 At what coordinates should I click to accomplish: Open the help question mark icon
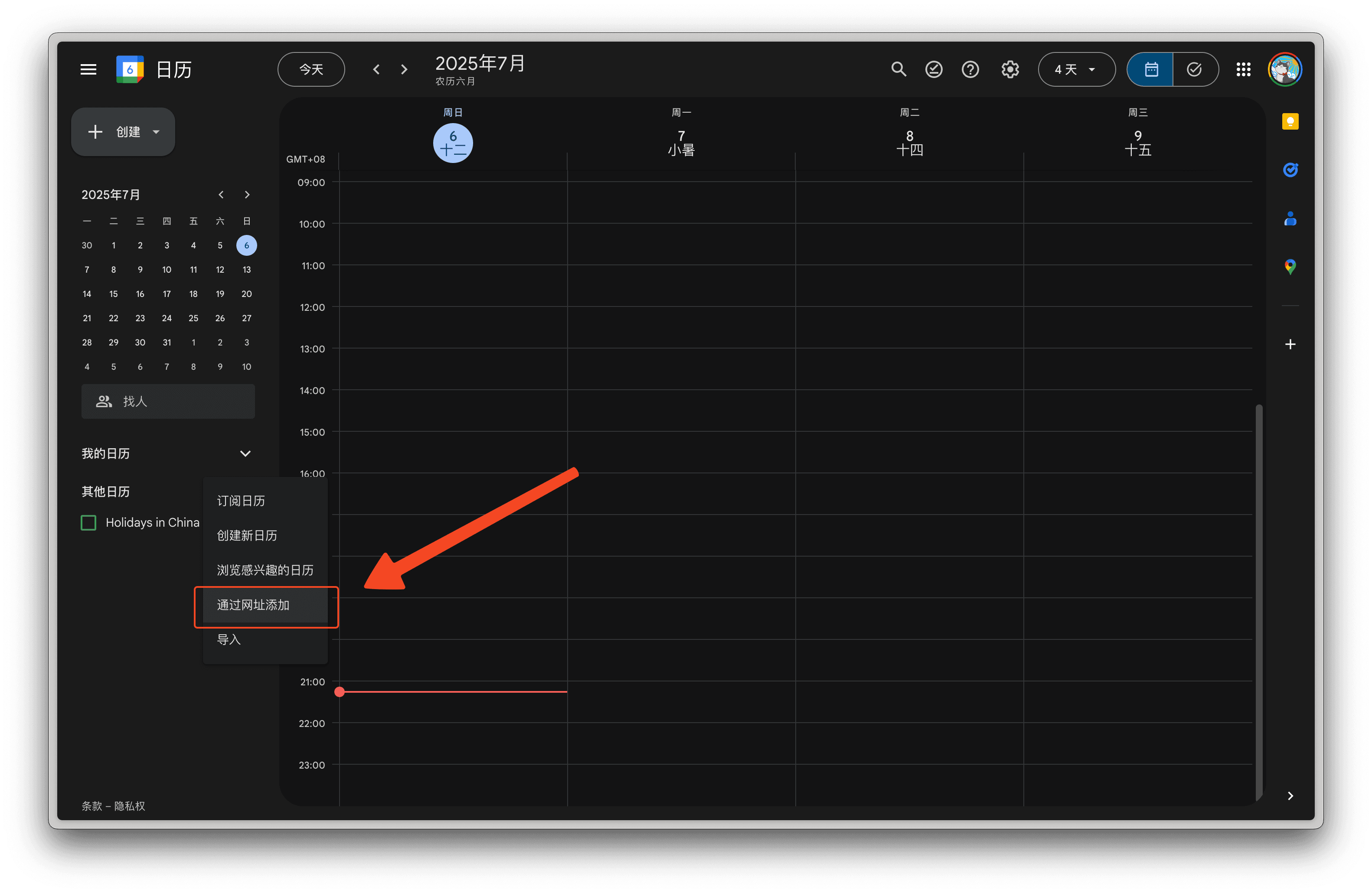[970, 70]
